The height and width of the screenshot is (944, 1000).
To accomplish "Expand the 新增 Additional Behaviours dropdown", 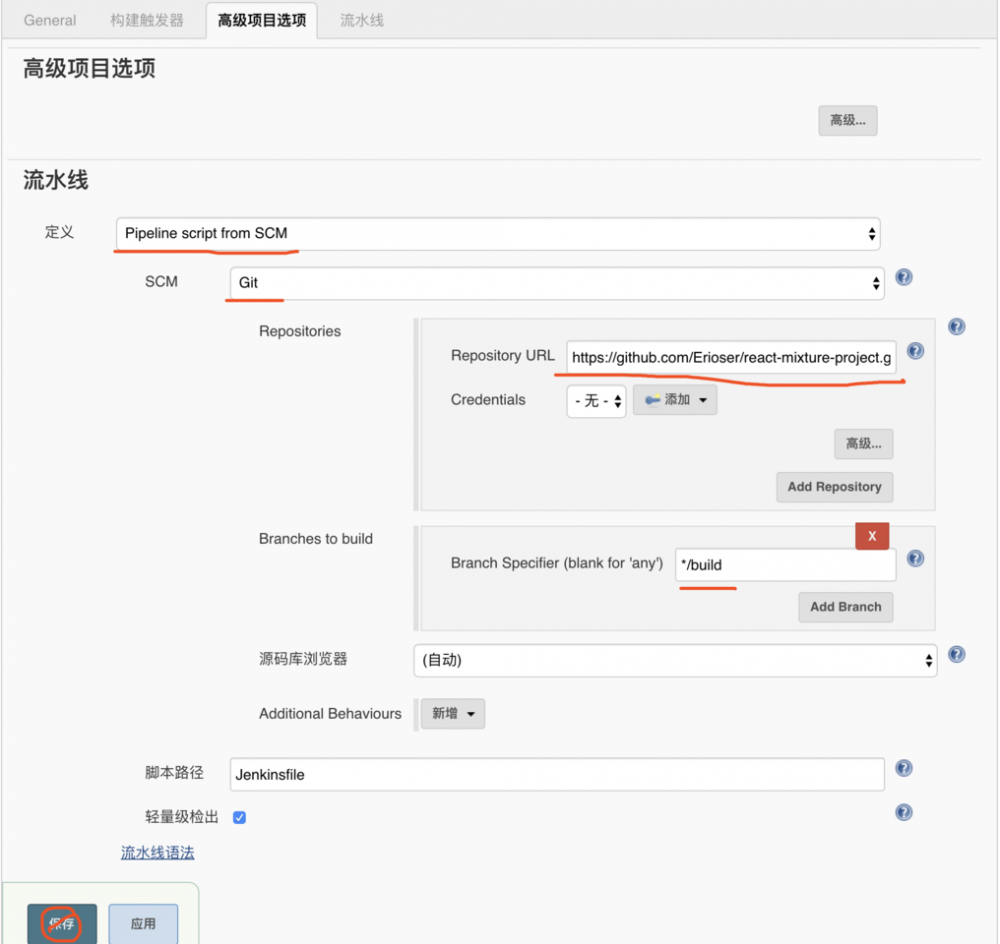I will [453, 714].
